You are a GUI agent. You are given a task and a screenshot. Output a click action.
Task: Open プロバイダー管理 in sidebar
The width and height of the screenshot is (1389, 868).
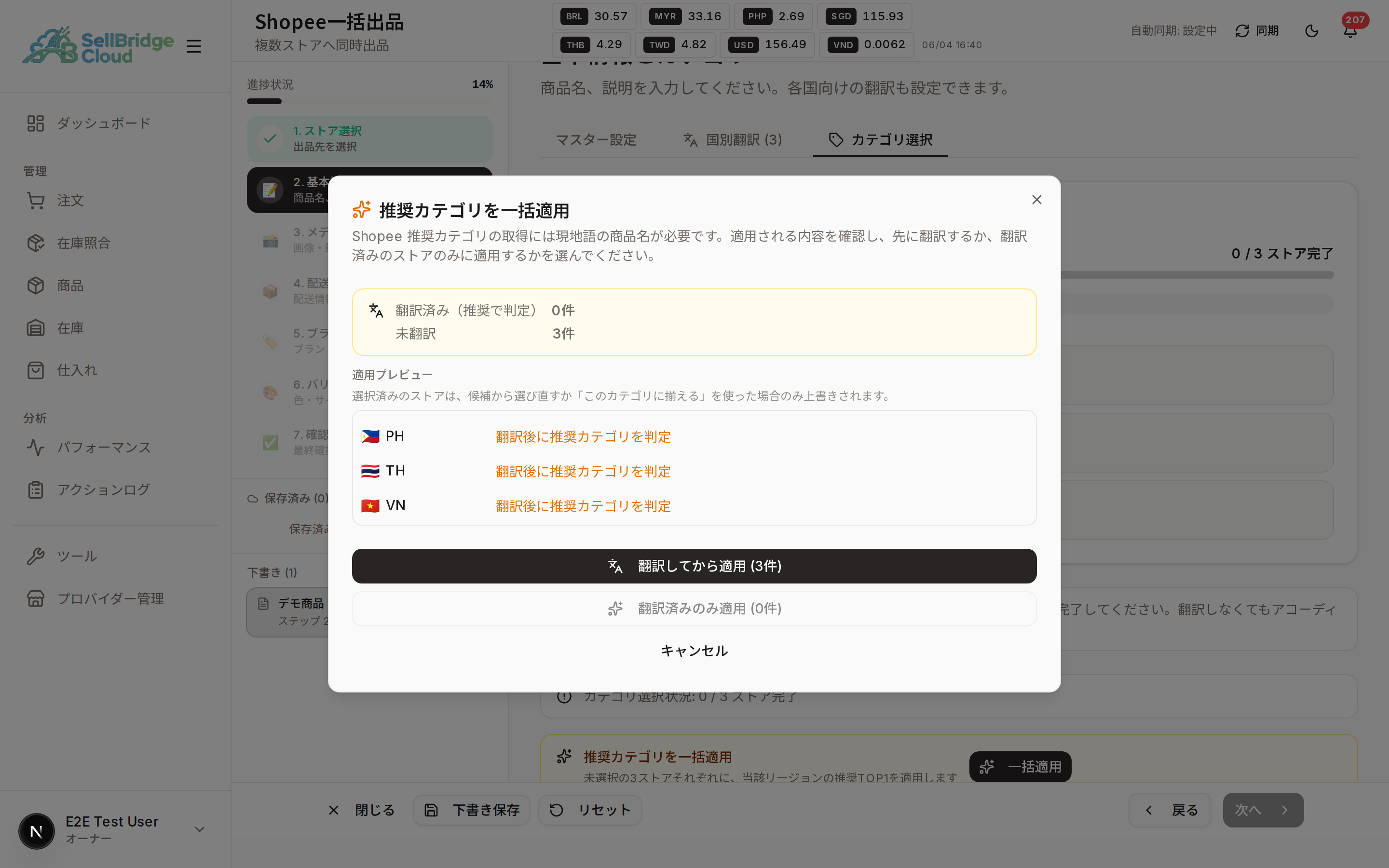[115, 599]
